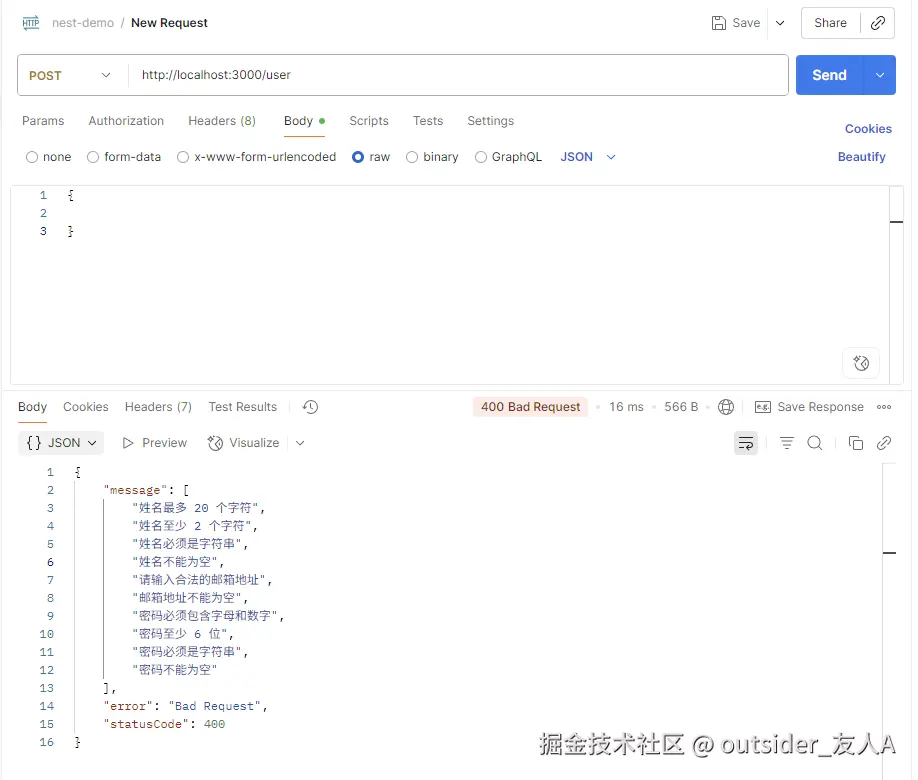Open the response JSON format selector
The width and height of the screenshot is (918, 780).
[61, 443]
